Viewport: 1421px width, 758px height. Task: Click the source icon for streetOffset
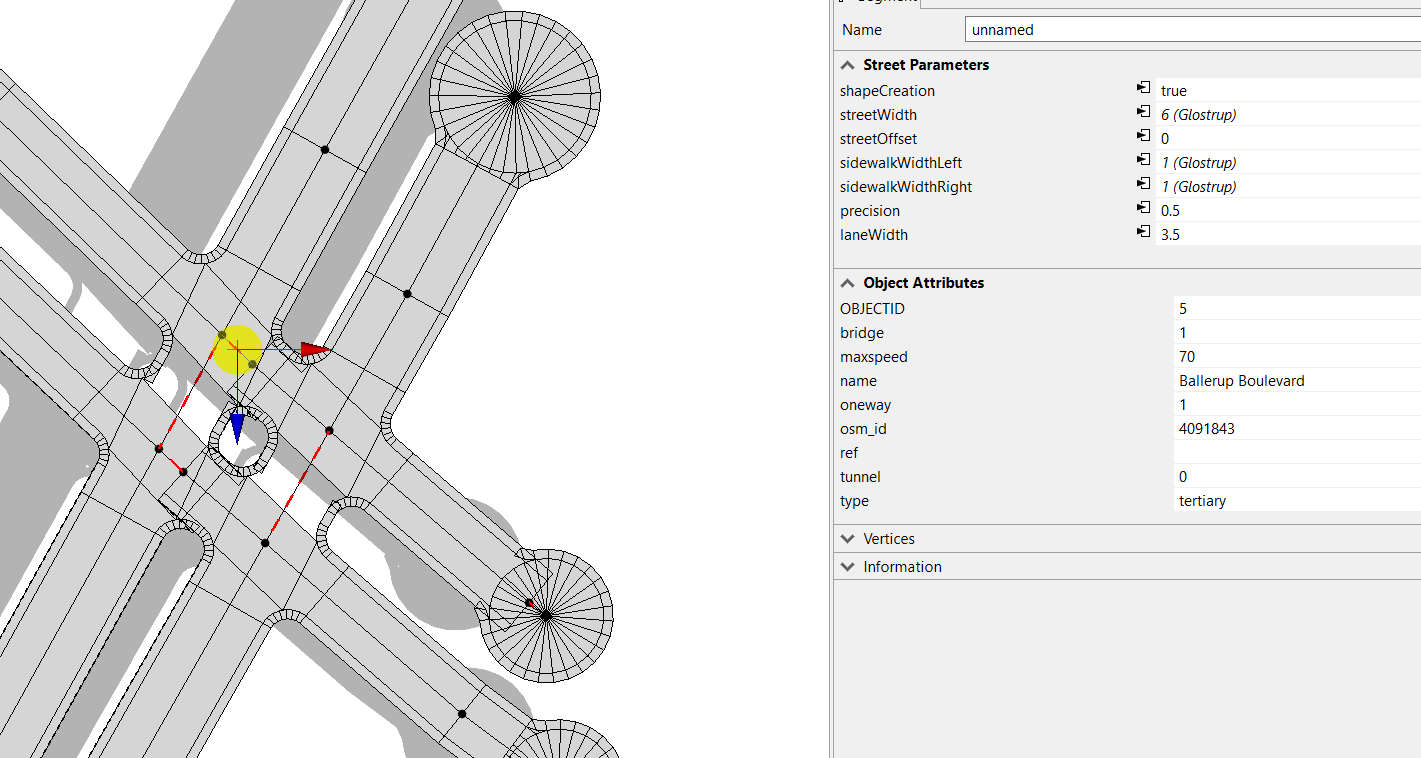1142,138
